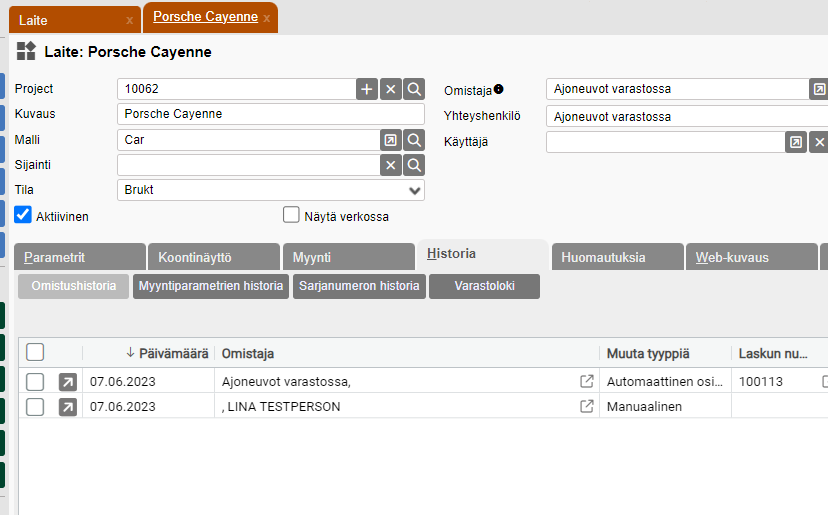Click the 07.06.2023 date in LINA TESTPERSON row
The height and width of the screenshot is (515, 828).
123,407
